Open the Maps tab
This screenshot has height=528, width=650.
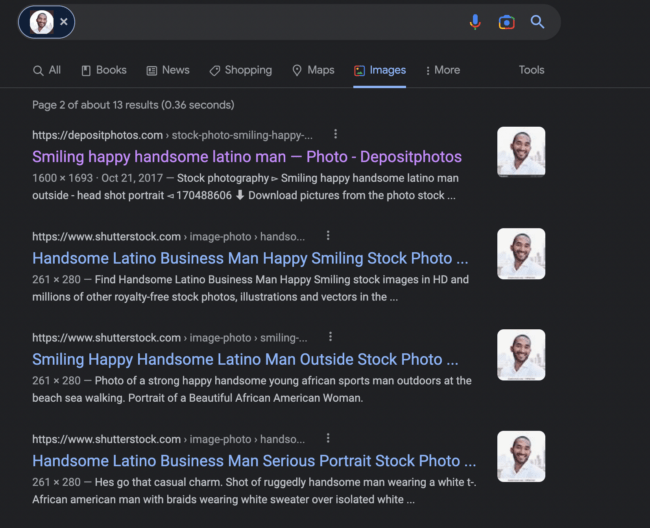click(x=313, y=70)
